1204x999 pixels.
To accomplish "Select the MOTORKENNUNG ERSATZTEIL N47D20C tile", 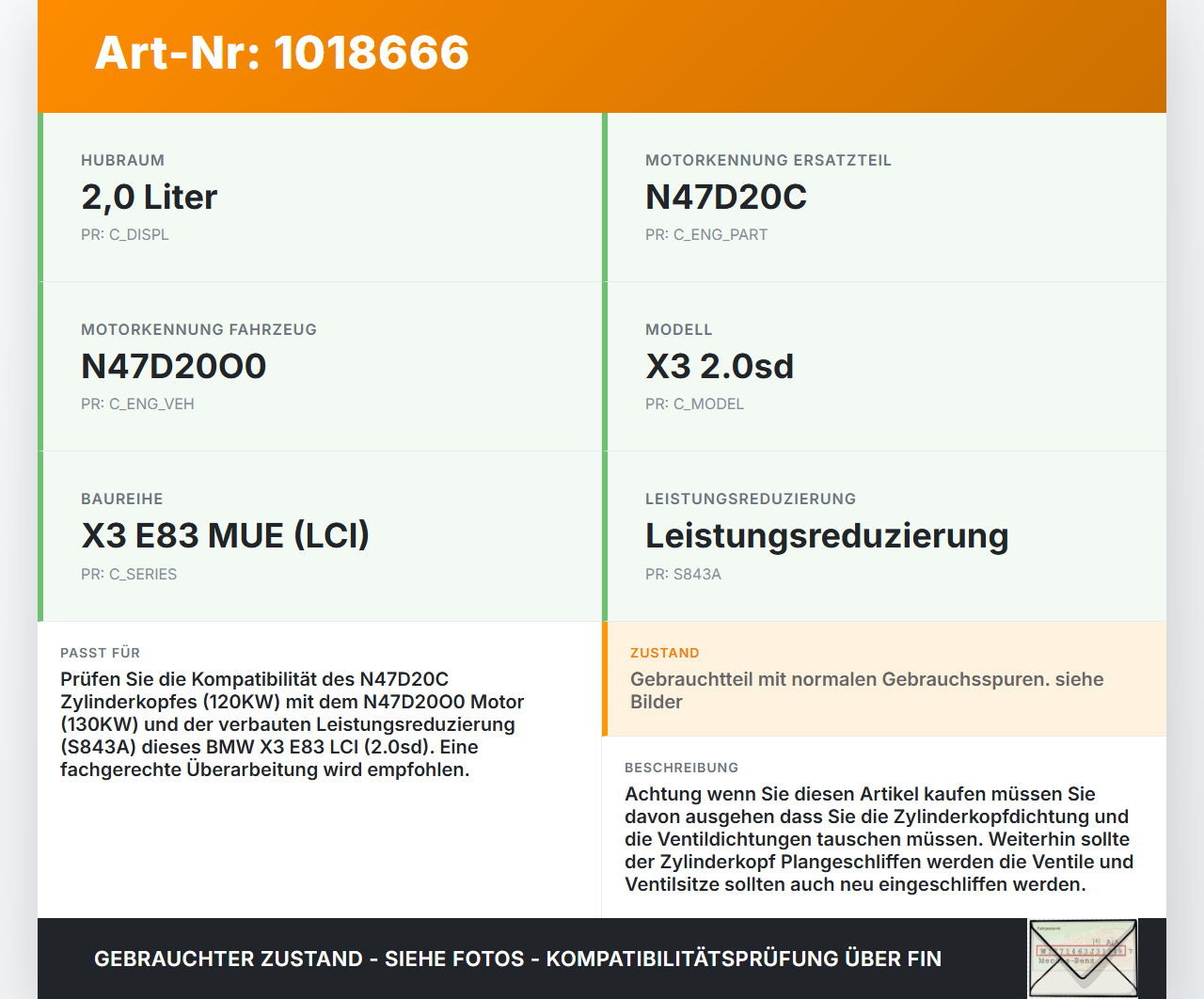I will (x=884, y=197).
